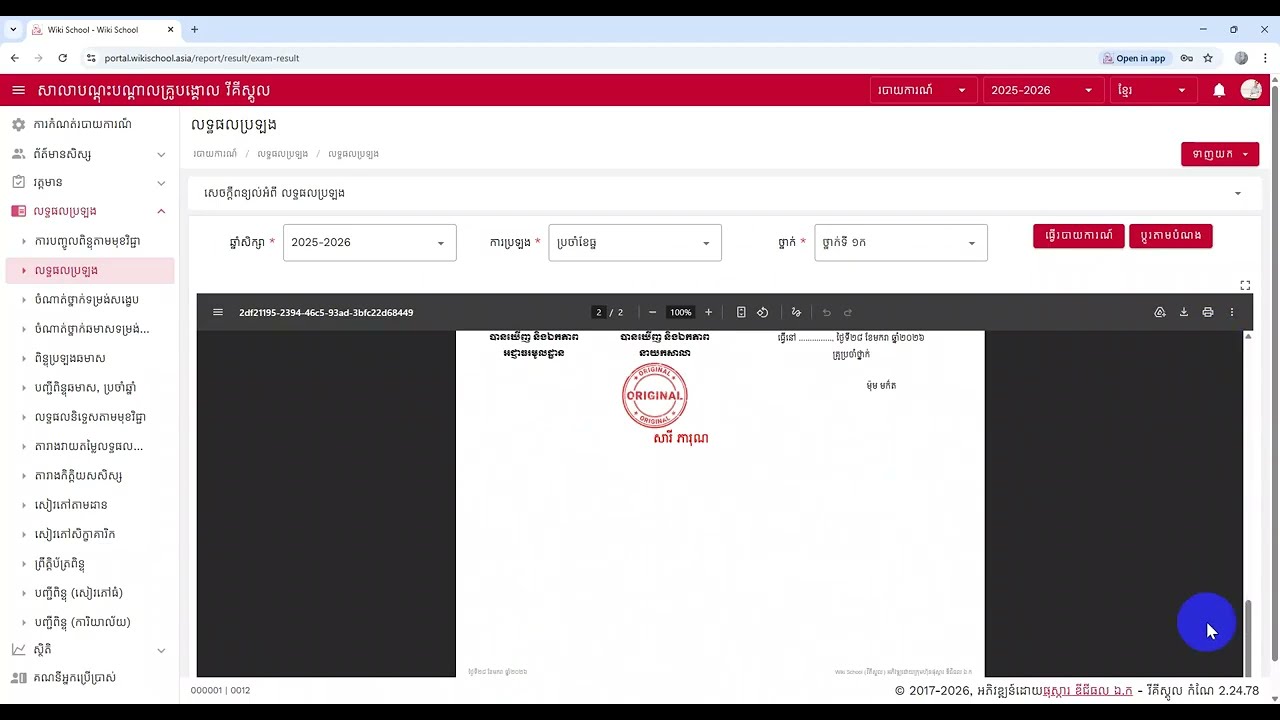This screenshot has height=720, width=1280.
Task: Print the PDF document
Action: pyautogui.click(x=1208, y=312)
